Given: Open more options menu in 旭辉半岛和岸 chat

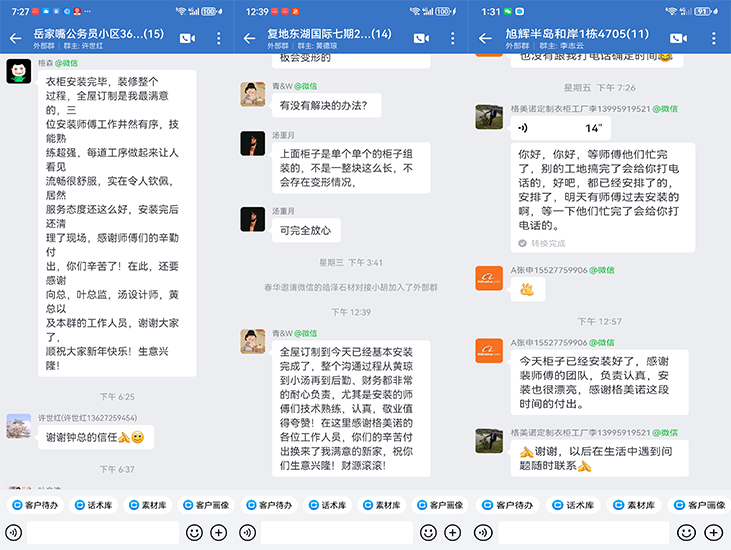Looking at the screenshot, I should 712,38.
